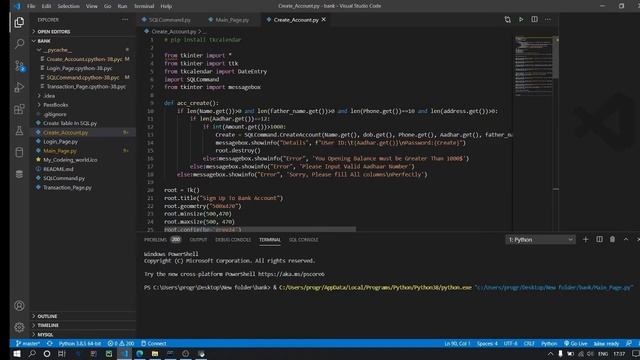Select Python 3.8.5 64-bit interpreter
This screenshot has width=640, height=360.
coord(80,343)
